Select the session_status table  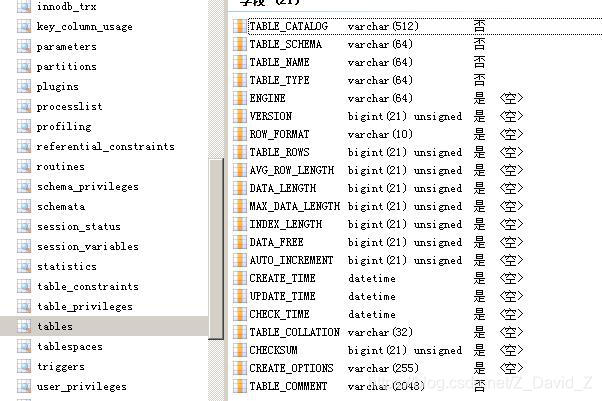(79, 226)
